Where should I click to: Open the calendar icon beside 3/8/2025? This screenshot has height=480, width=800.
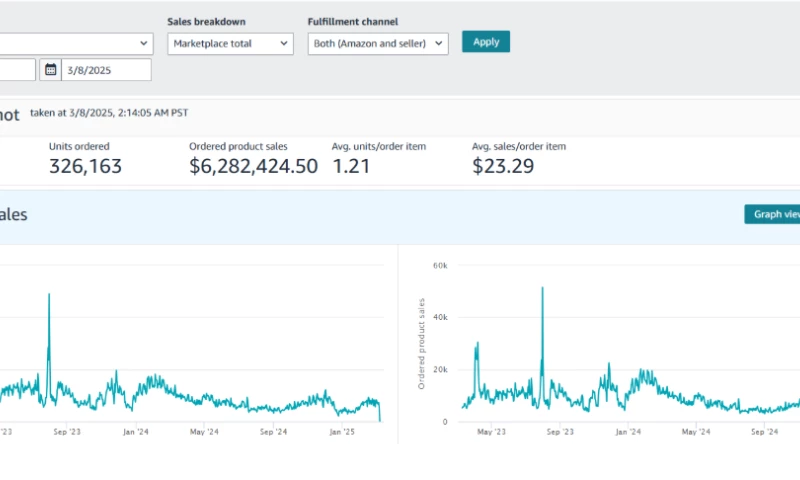click(51, 69)
